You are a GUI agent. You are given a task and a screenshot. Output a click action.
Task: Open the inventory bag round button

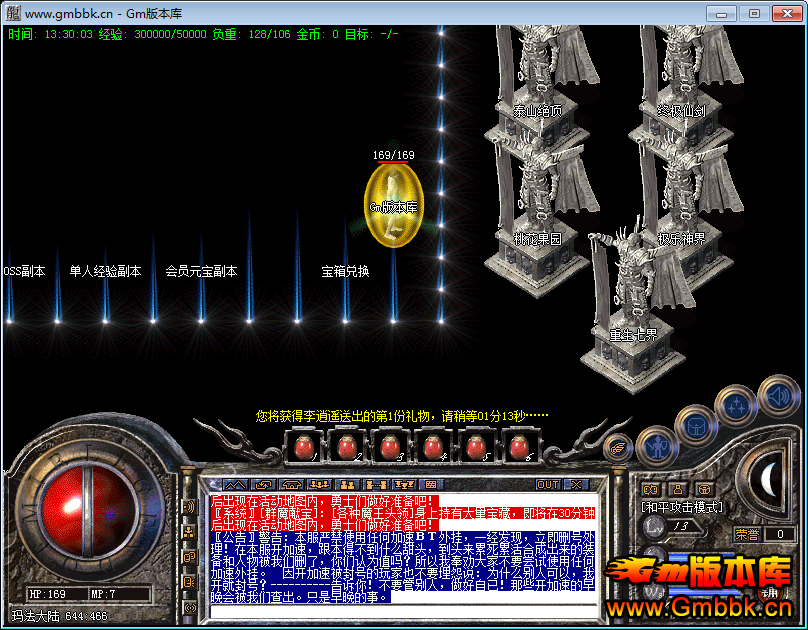[x=695, y=426]
